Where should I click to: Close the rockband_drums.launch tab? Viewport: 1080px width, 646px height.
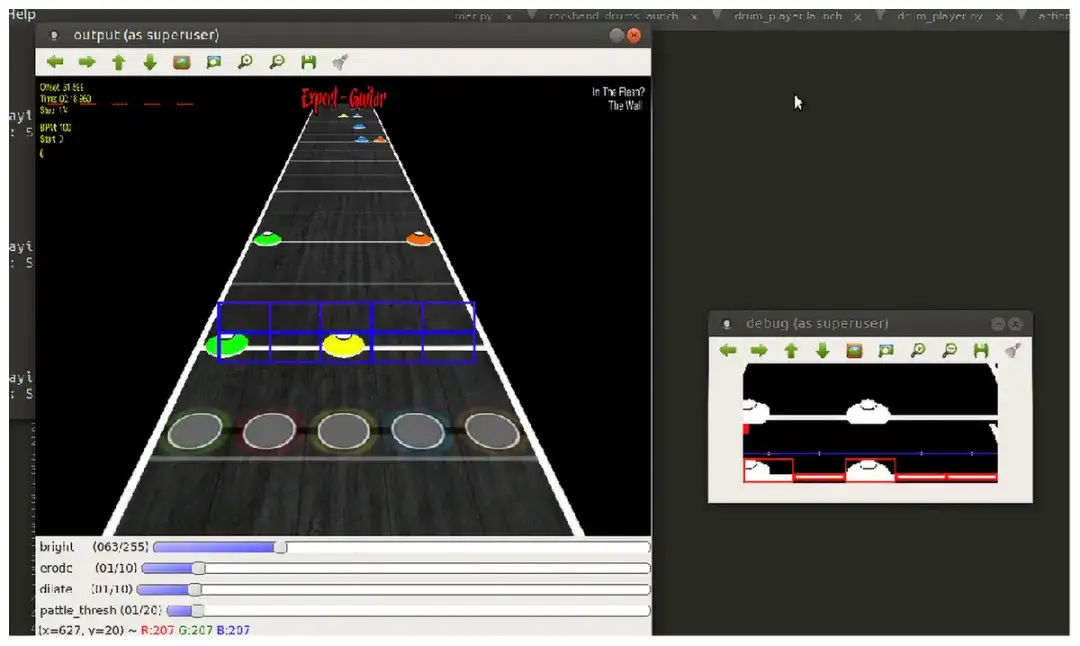point(694,17)
